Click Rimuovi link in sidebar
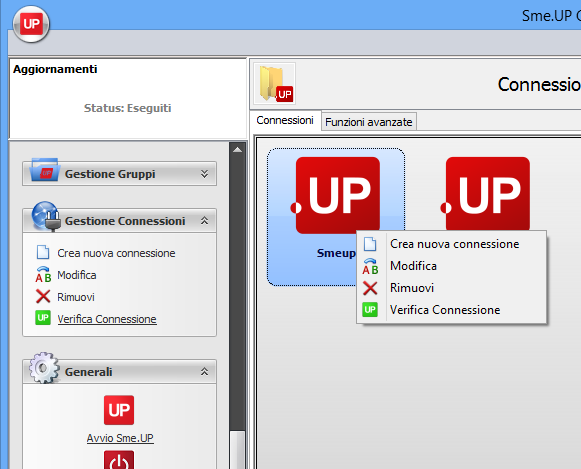The height and width of the screenshot is (469, 581). click(x=76, y=297)
